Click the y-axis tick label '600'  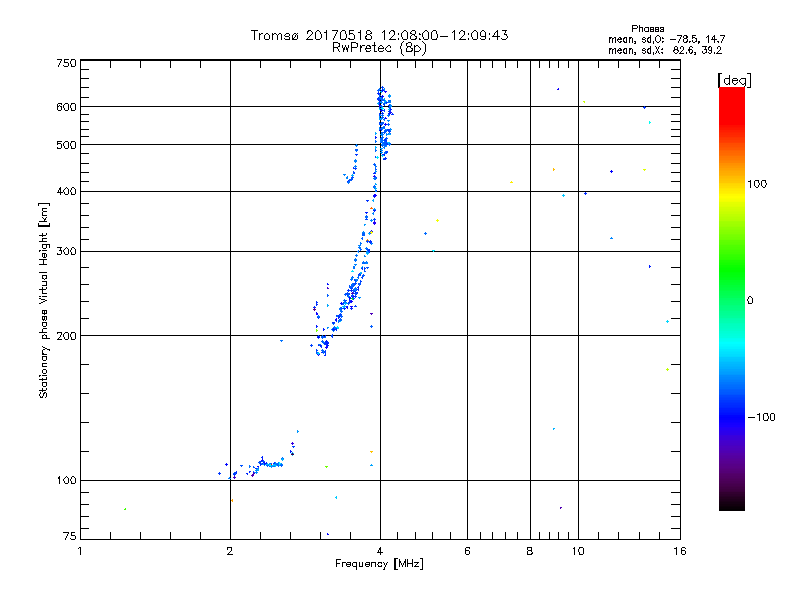[x=66, y=107]
